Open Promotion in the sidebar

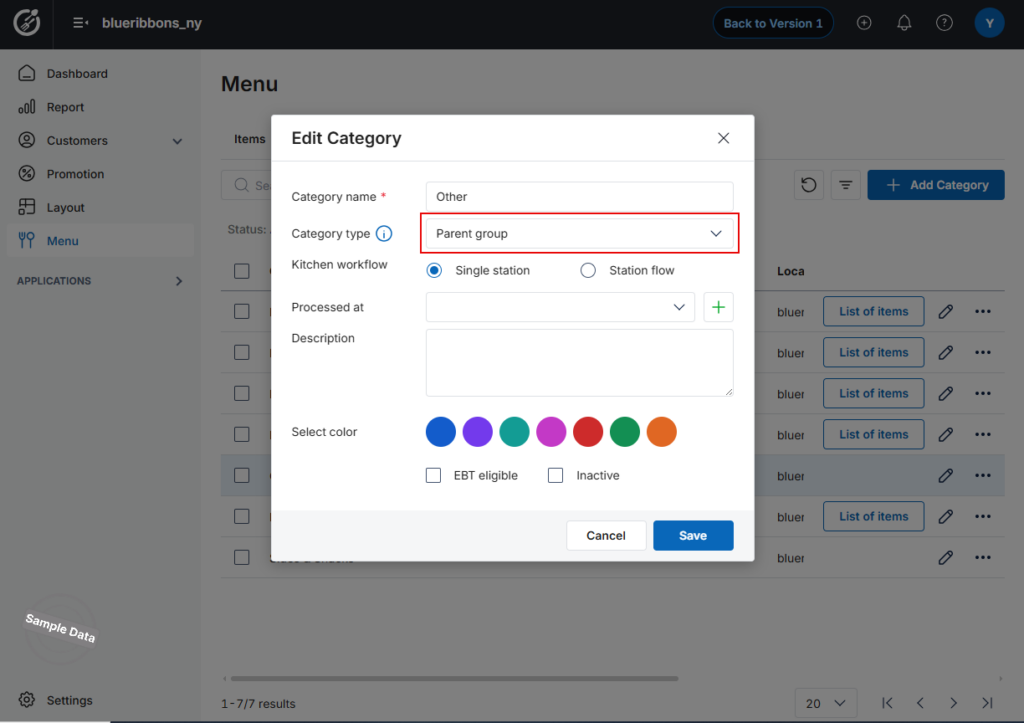[x=101, y=174]
